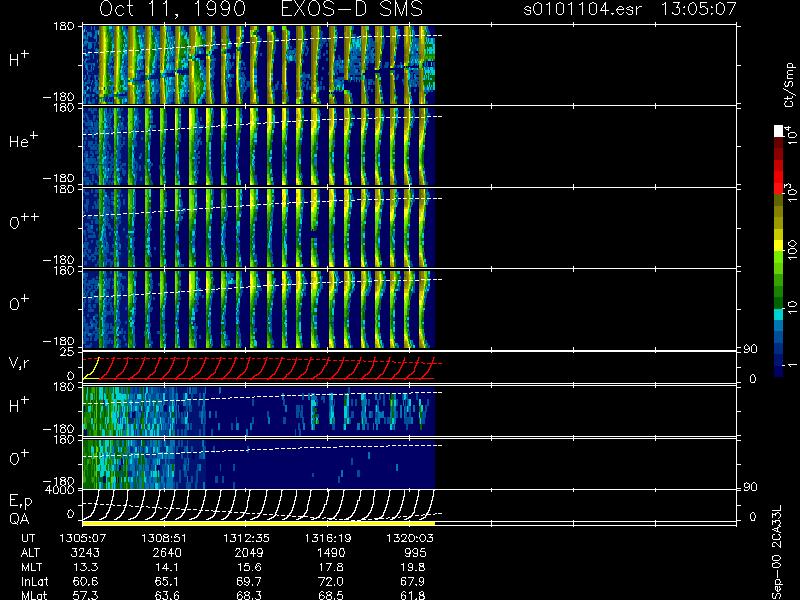Click the MLat value "61.8"

412,595
